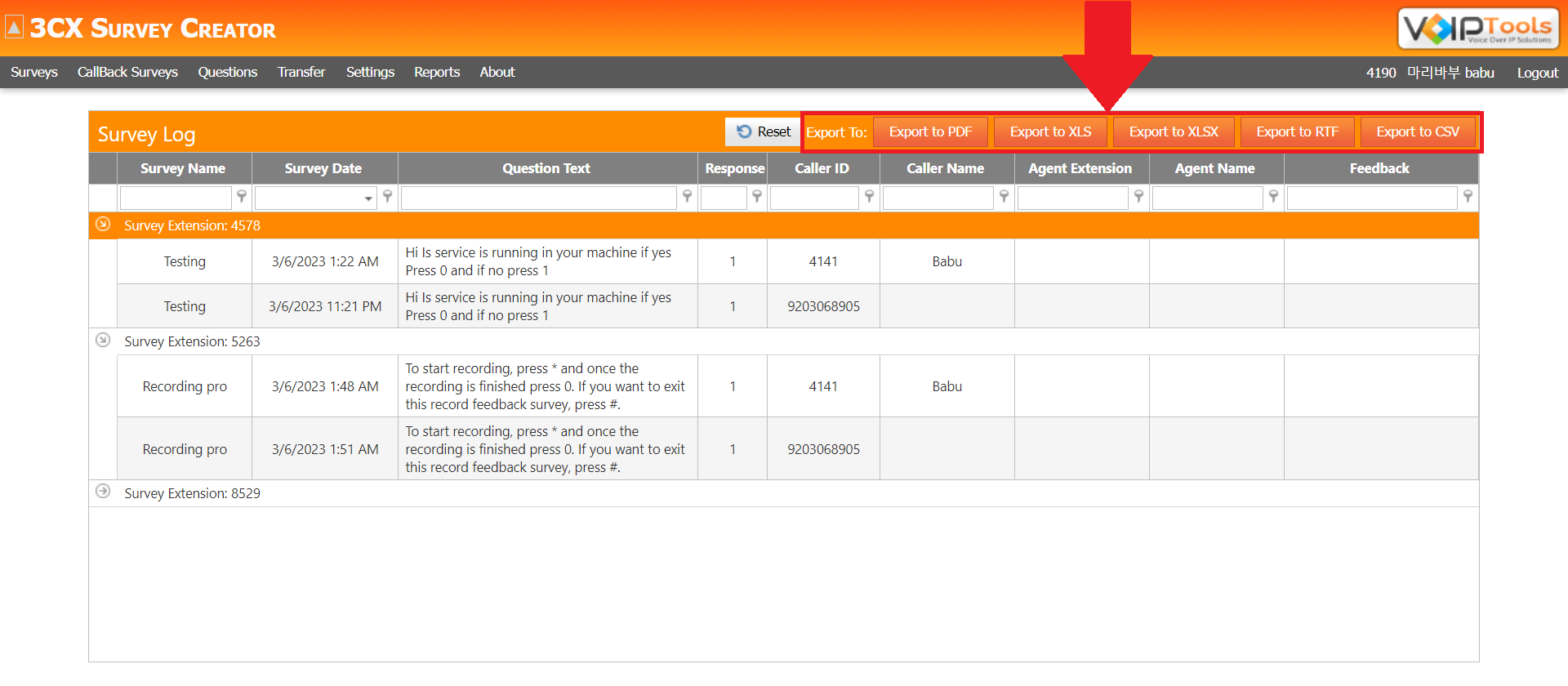
Task: Open the Surveys menu
Action: [34, 72]
